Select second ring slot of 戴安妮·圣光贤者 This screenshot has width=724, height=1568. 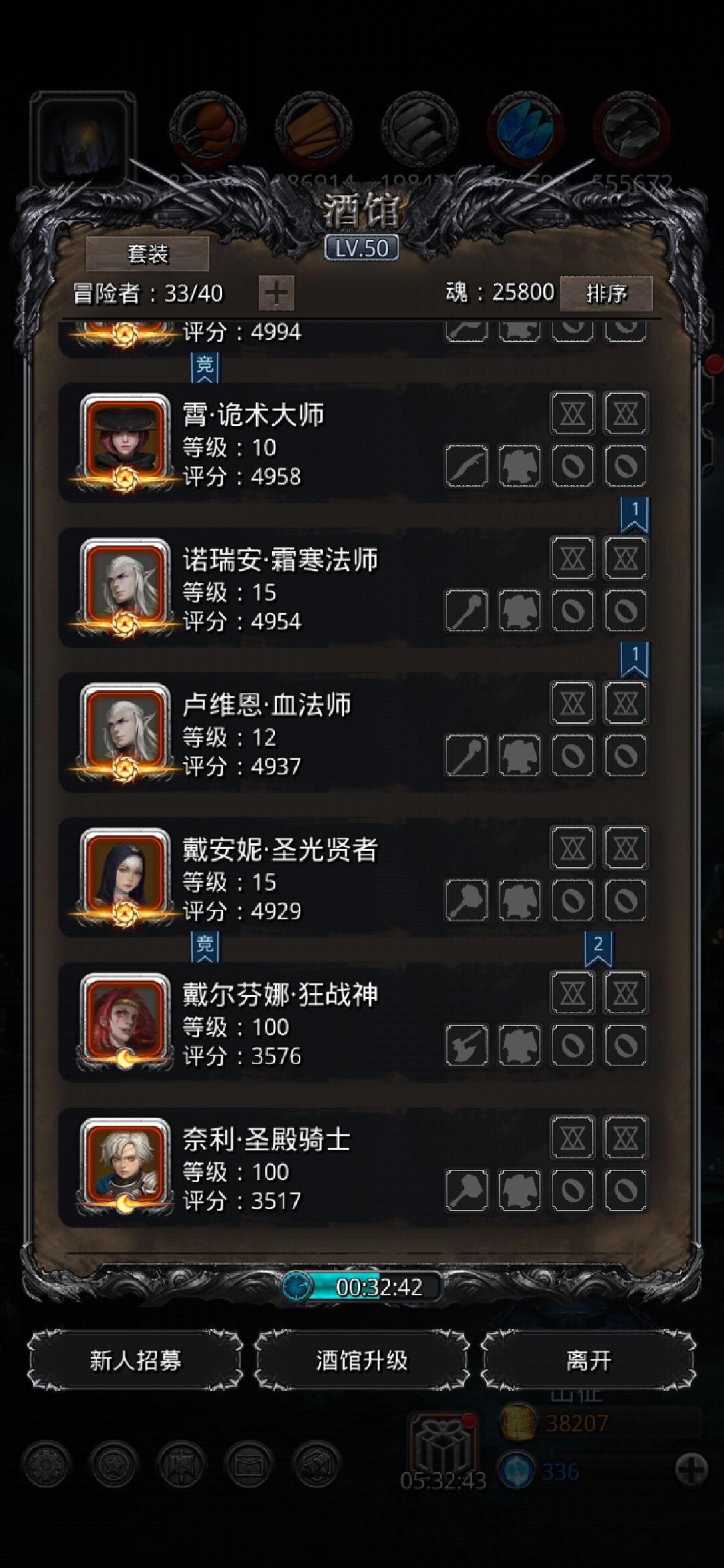click(x=625, y=900)
